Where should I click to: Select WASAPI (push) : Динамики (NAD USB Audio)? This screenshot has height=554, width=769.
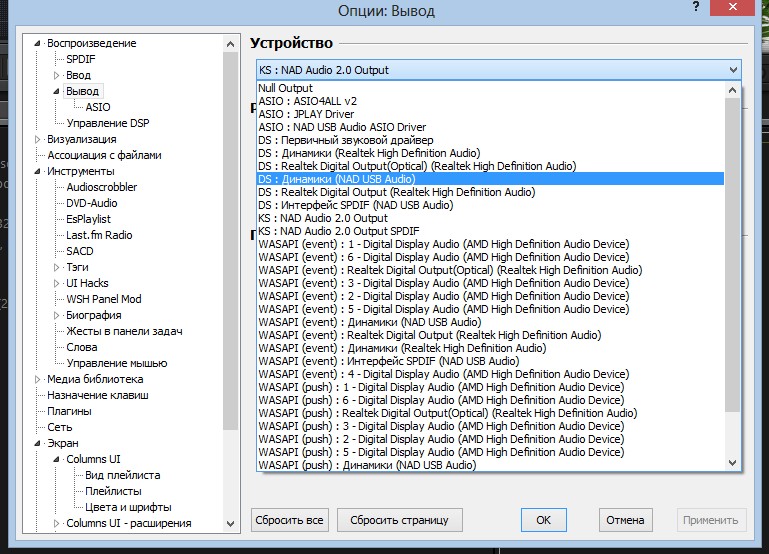coord(490,465)
